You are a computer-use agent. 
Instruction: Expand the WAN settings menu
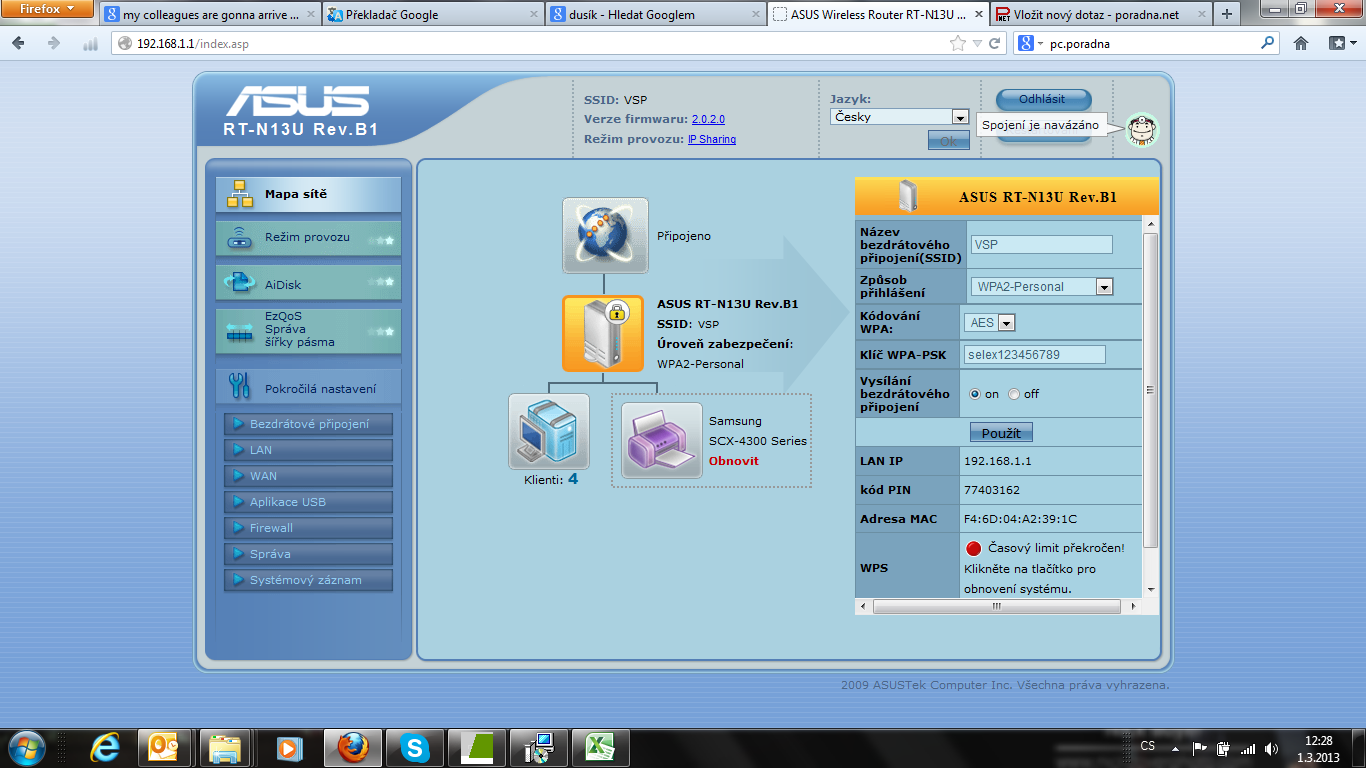tap(308, 476)
